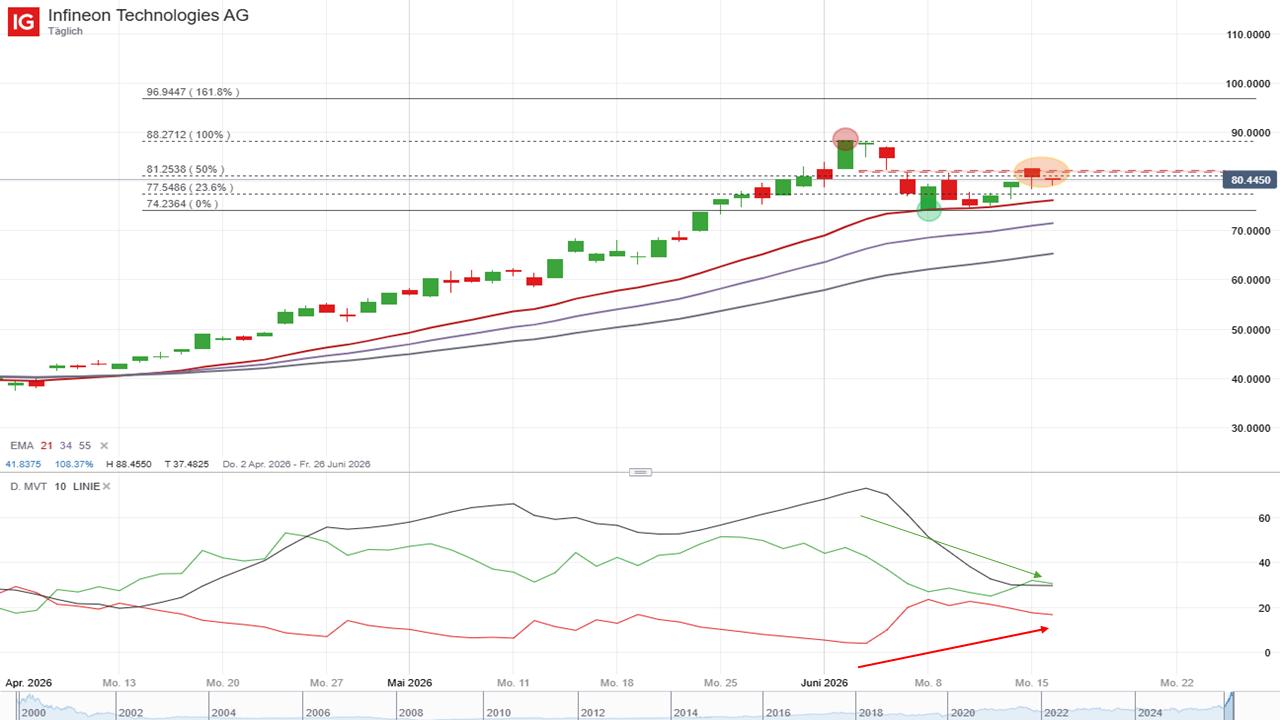Click the 77.5486 (23.6%) Fibonacci label
The image size is (1280, 720).
tap(189, 188)
